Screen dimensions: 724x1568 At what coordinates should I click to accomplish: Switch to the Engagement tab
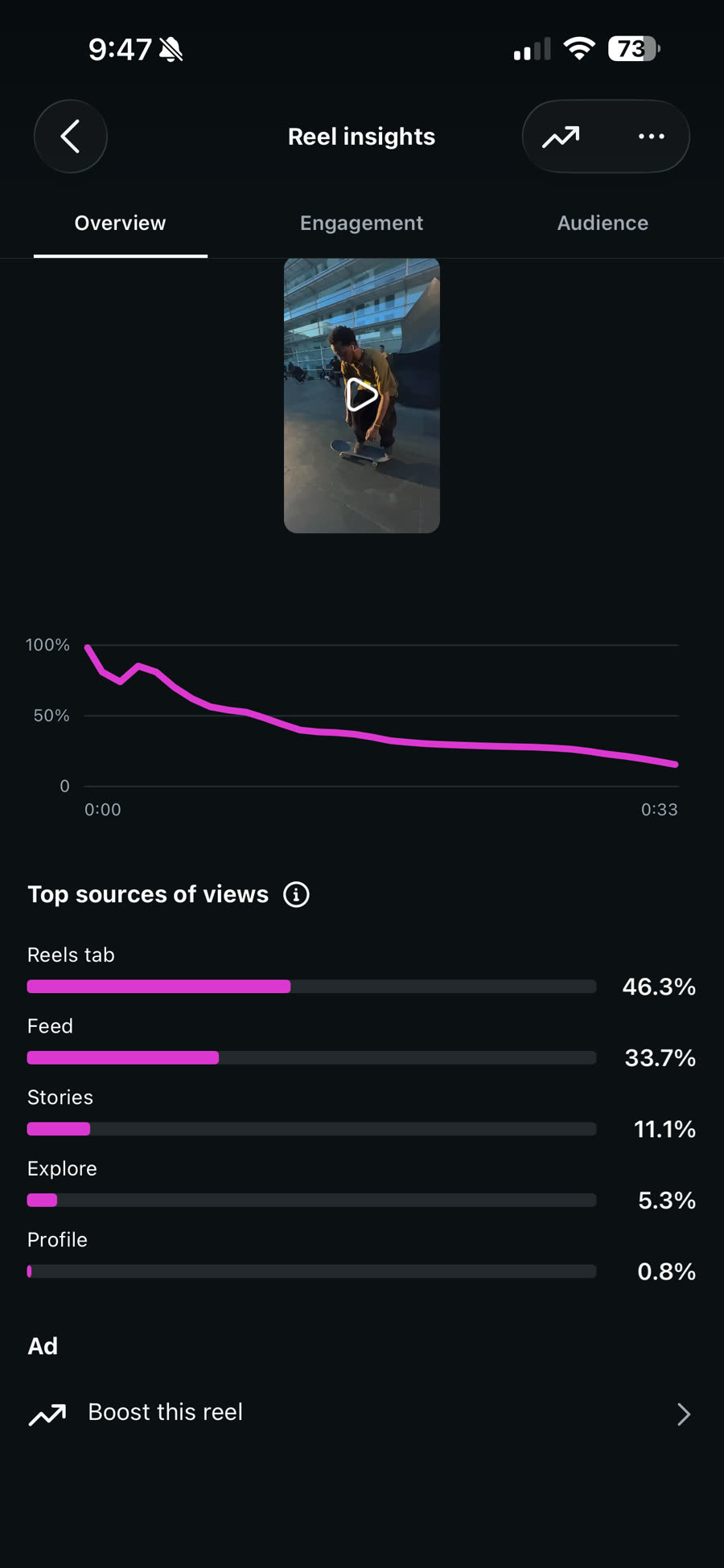[x=361, y=223]
